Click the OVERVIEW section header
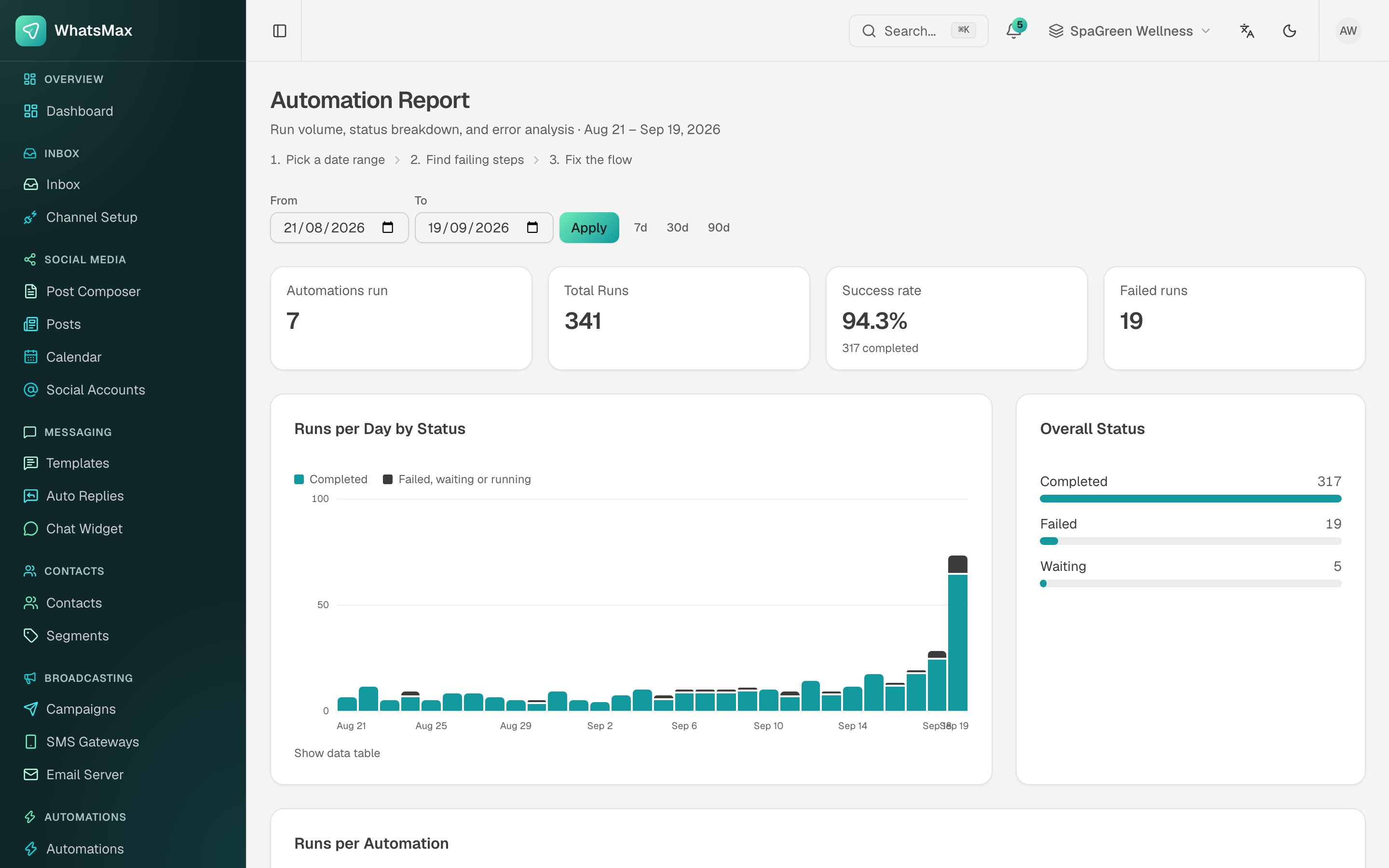The width and height of the screenshot is (1389, 868). tap(73, 79)
